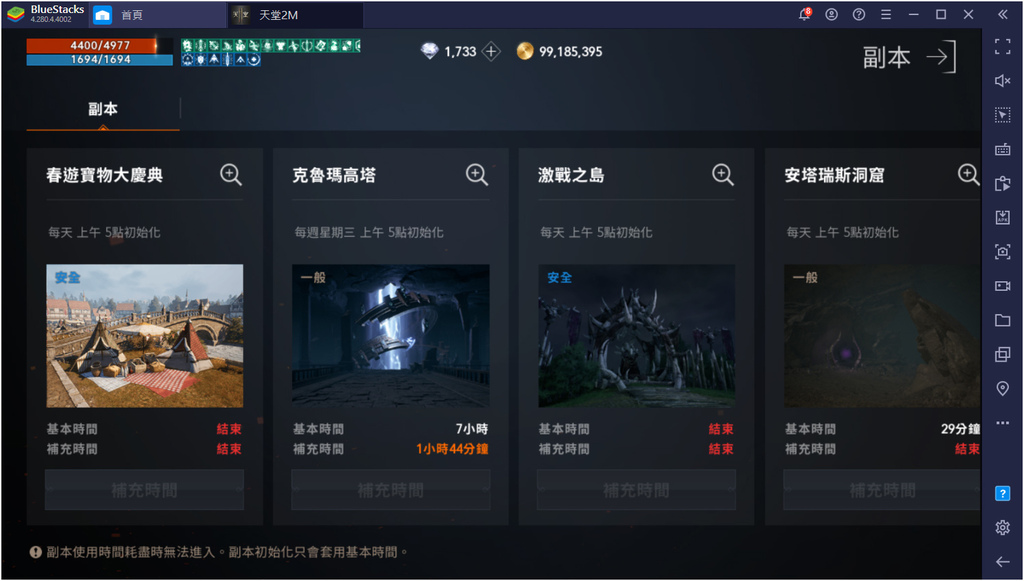The height and width of the screenshot is (581, 1024).
Task: Click the 克魯瑪高塔 title
Action: pyautogui.click(x=334, y=175)
